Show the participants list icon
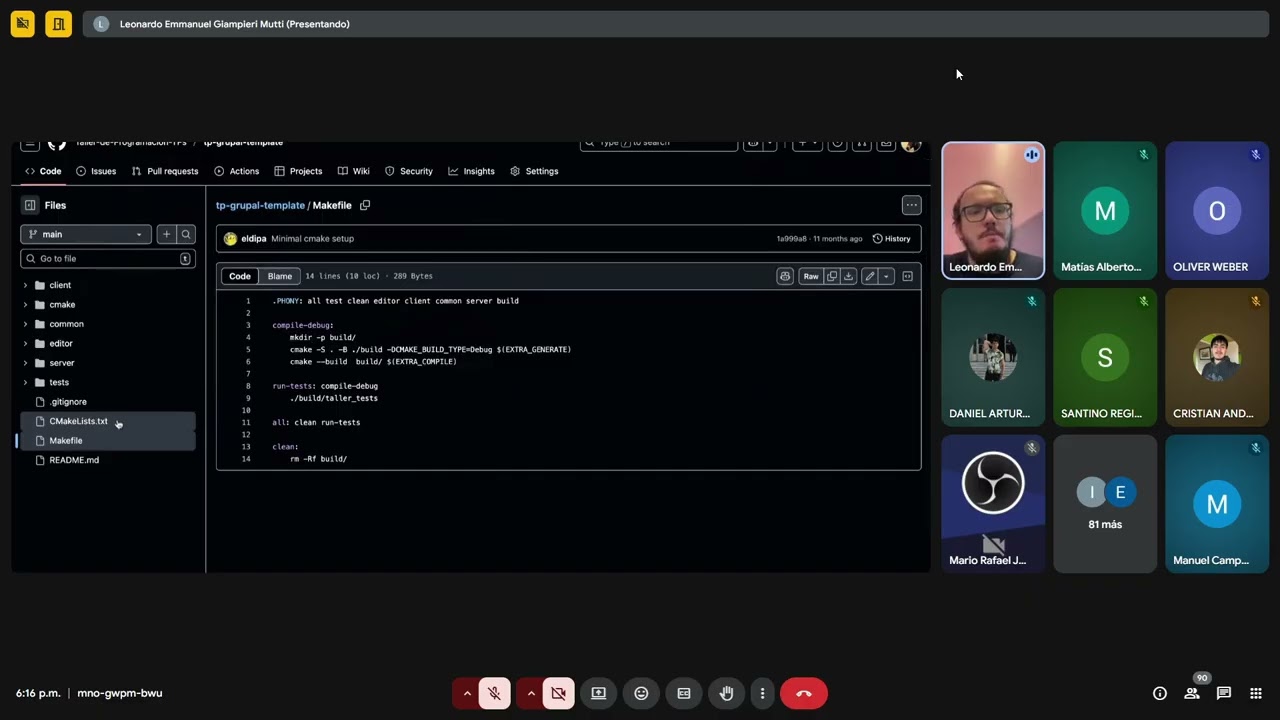This screenshot has width=1280, height=720. coord(1192,693)
